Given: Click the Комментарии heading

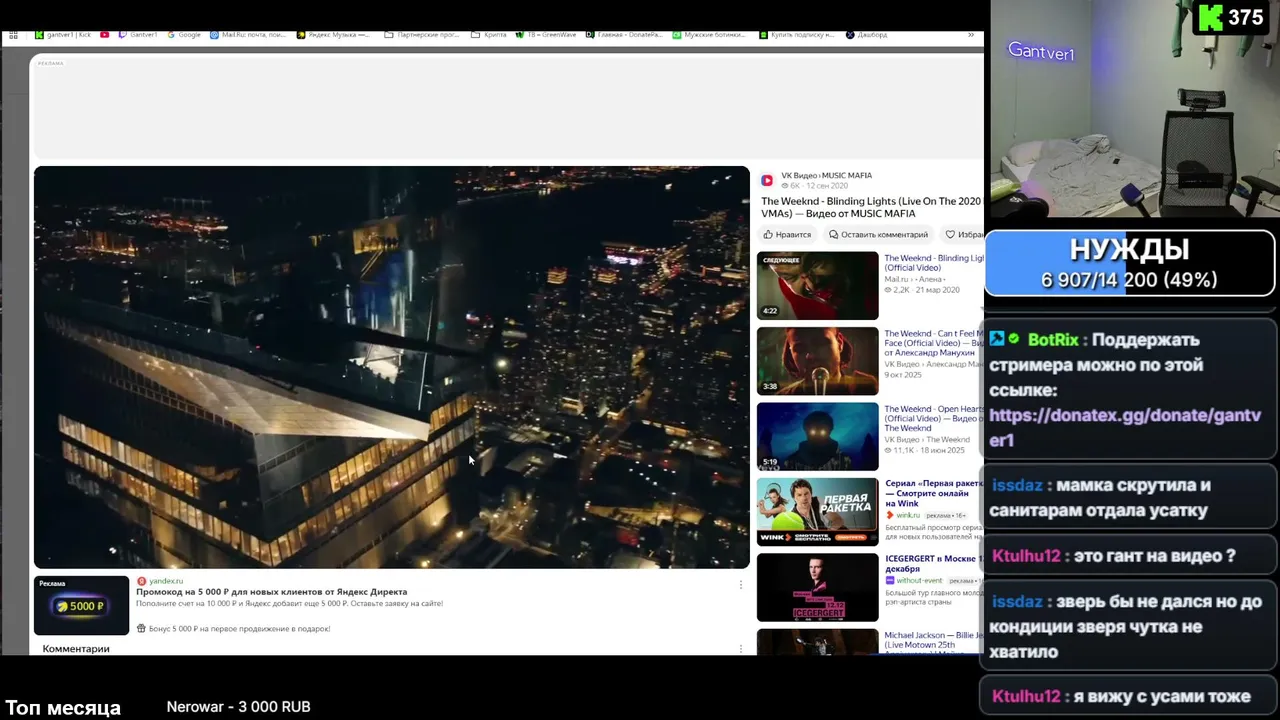Looking at the screenshot, I should click(x=76, y=649).
